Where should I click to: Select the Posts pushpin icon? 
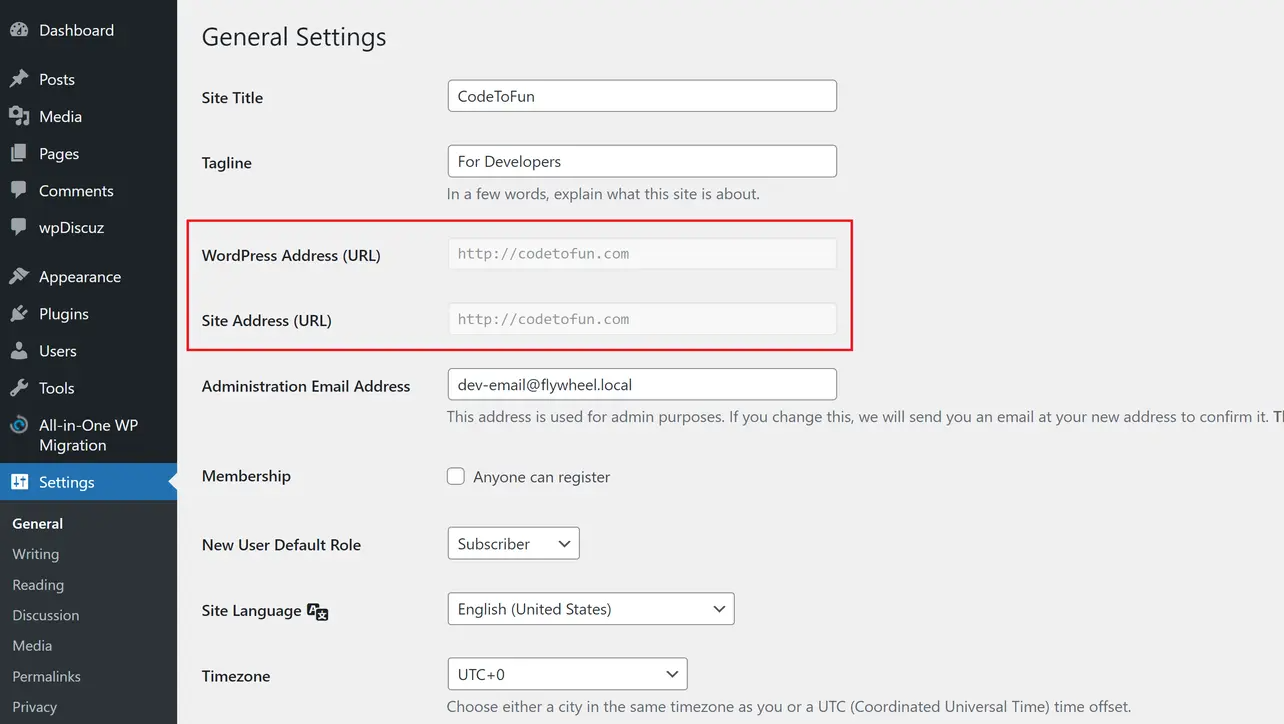[20, 79]
